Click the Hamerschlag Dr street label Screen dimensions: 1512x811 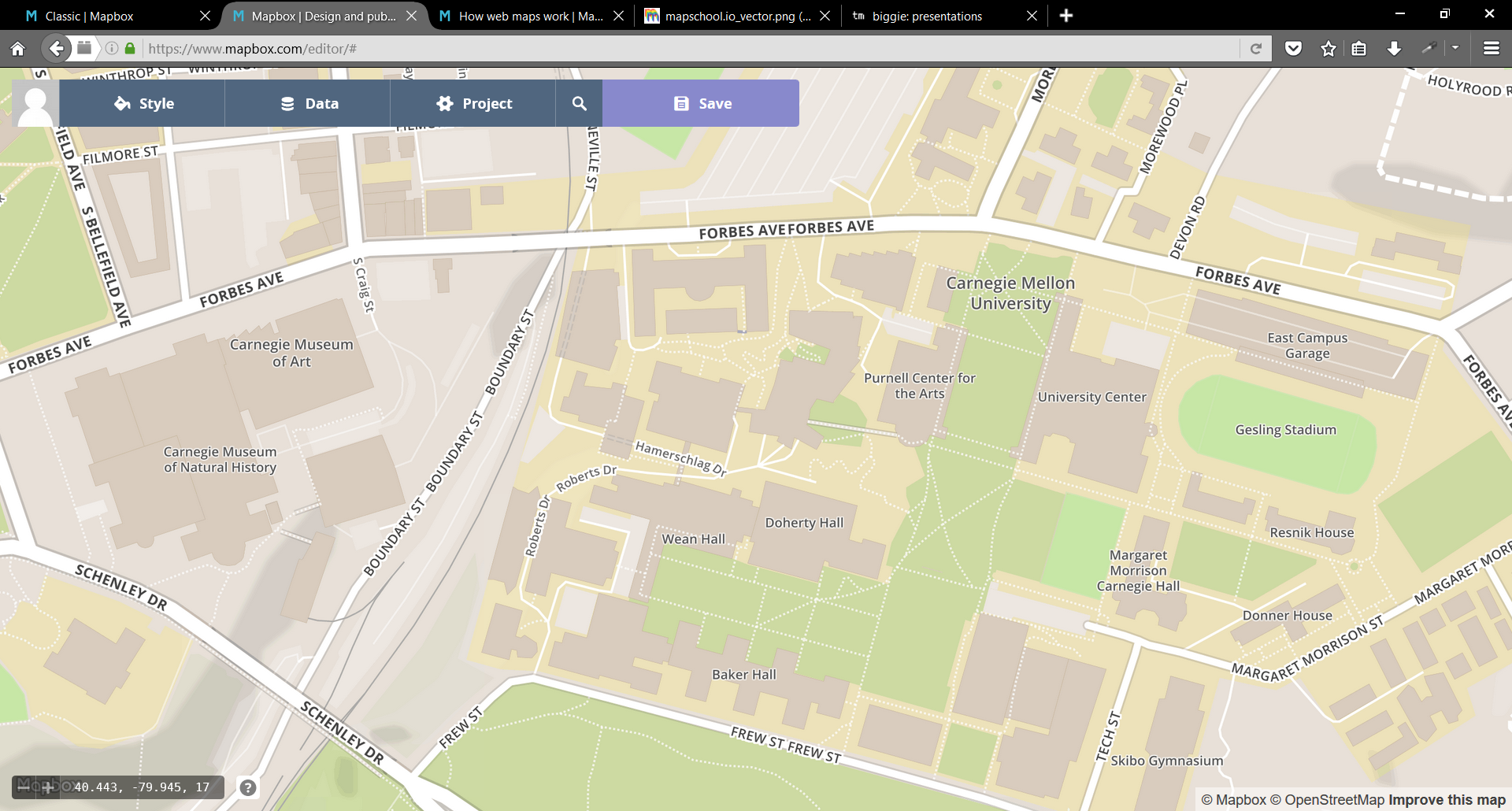(680, 458)
